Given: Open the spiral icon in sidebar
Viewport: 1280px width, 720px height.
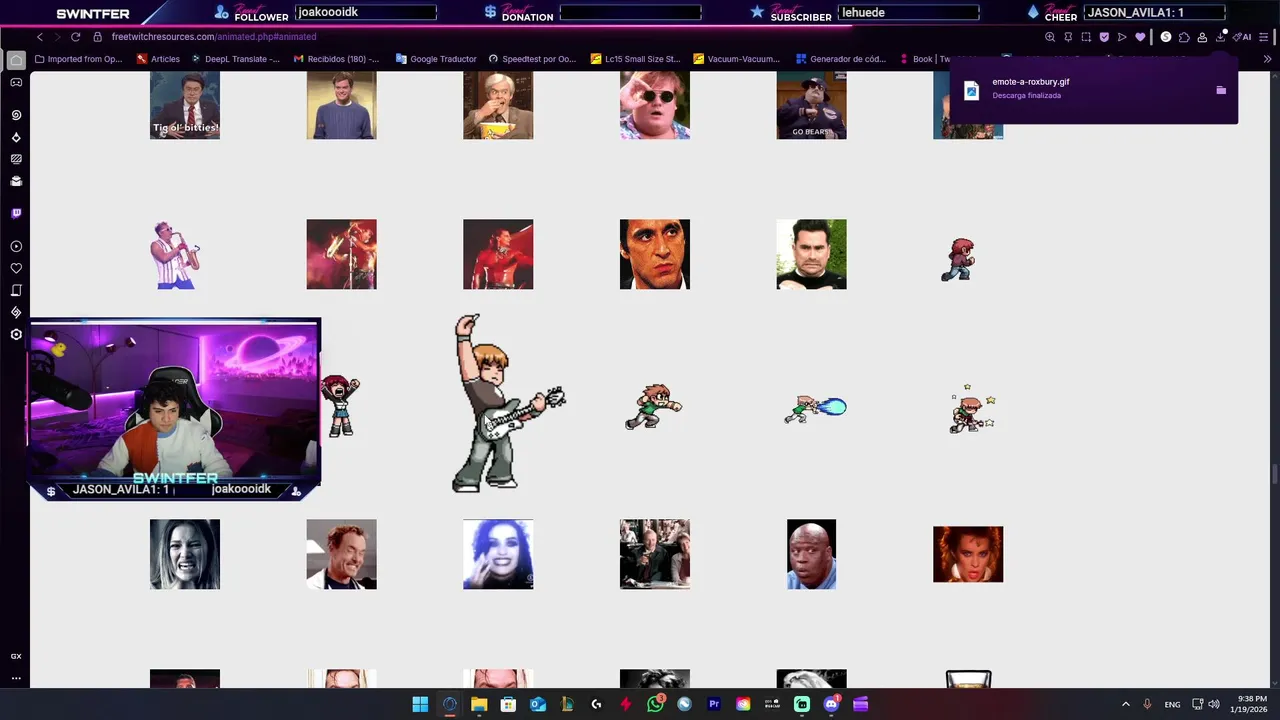Looking at the screenshot, I should point(16,115).
